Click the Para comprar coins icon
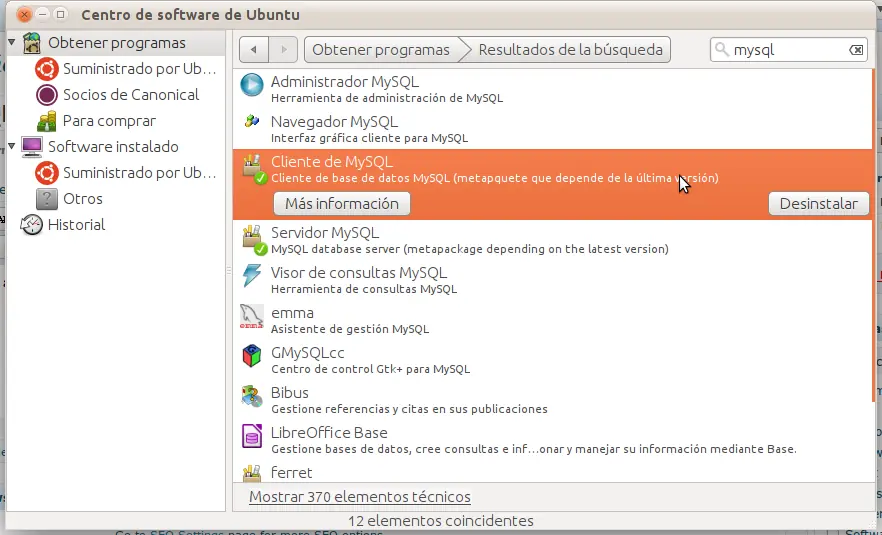 coord(47,121)
